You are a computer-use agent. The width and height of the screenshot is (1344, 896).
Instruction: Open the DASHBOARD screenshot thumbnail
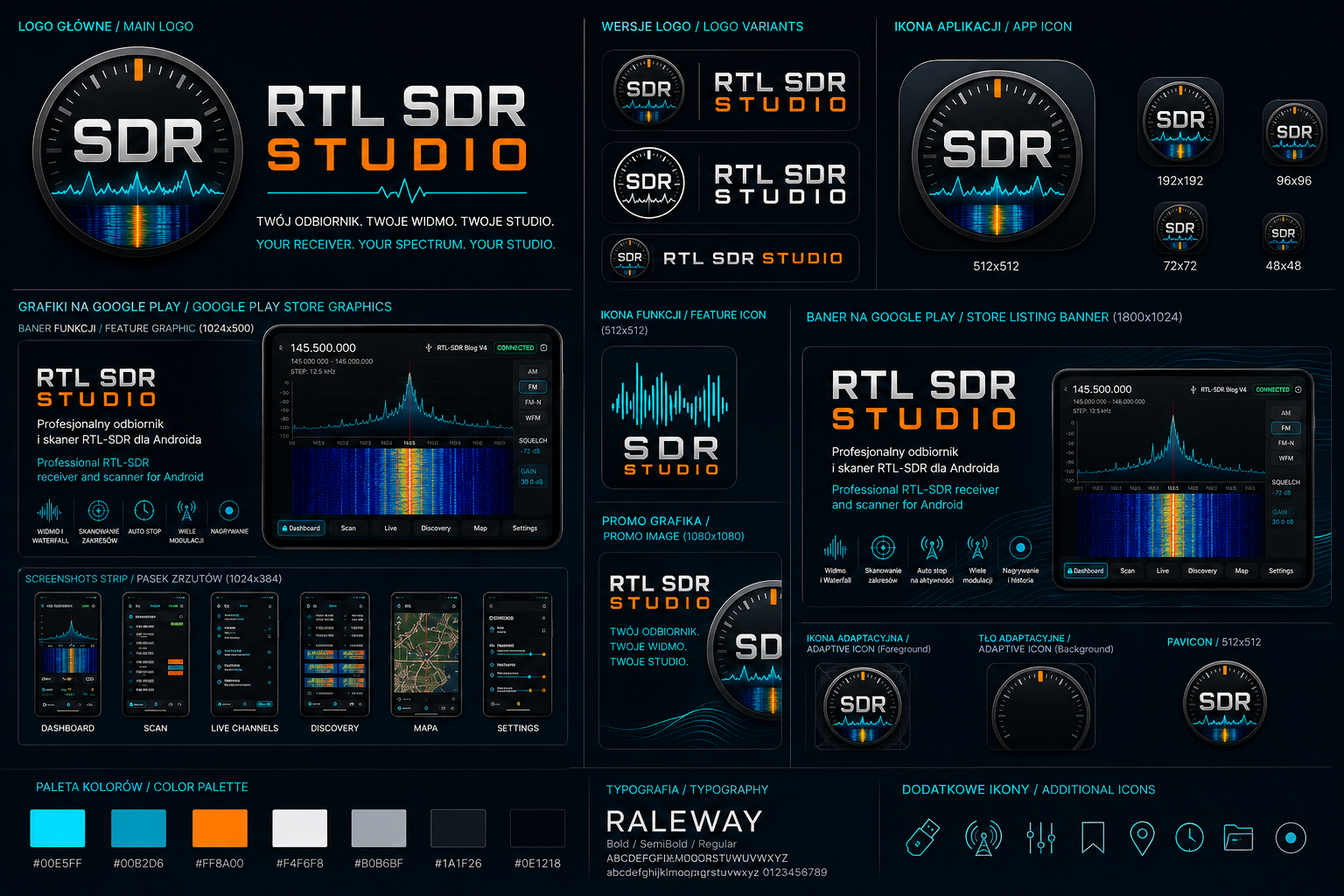click(x=68, y=655)
